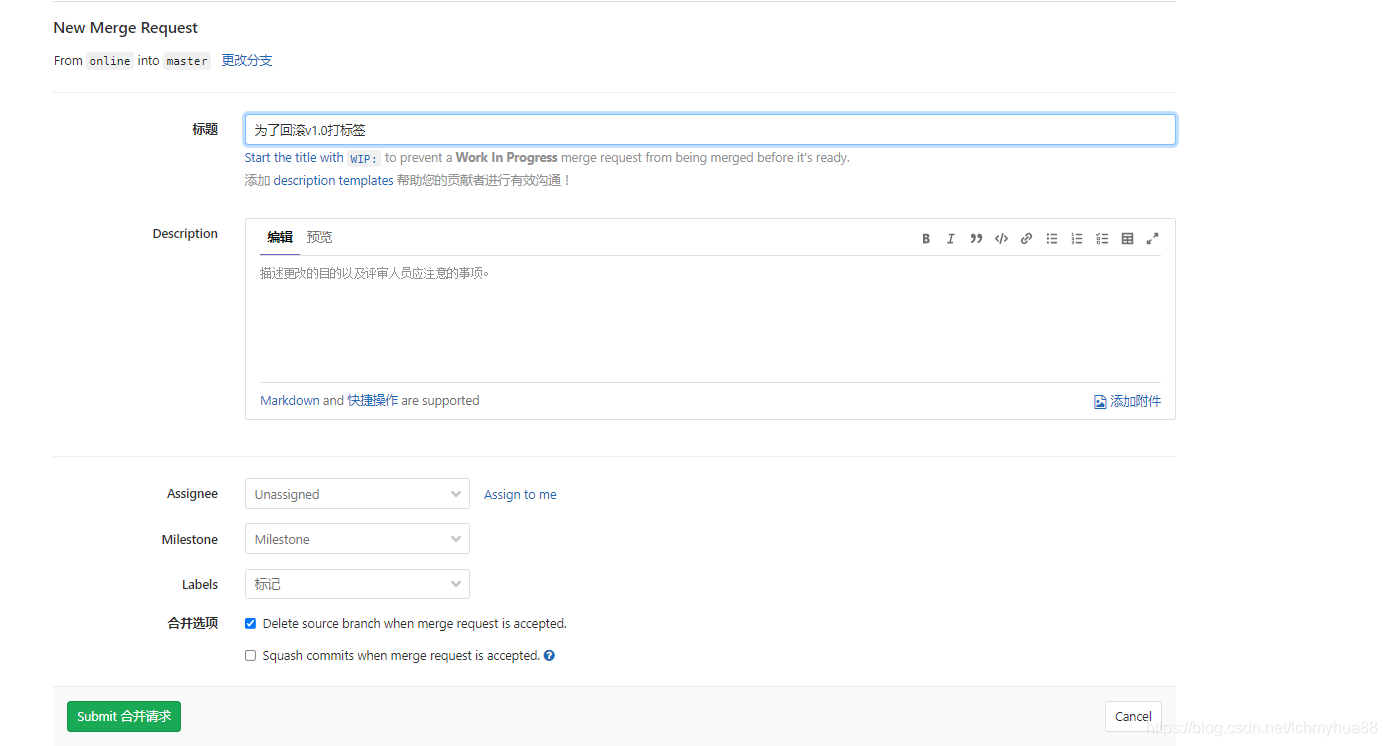Screen dimensions: 1387x746
Task: Enable squash commits when merge is accepted
Action: (x=250, y=655)
